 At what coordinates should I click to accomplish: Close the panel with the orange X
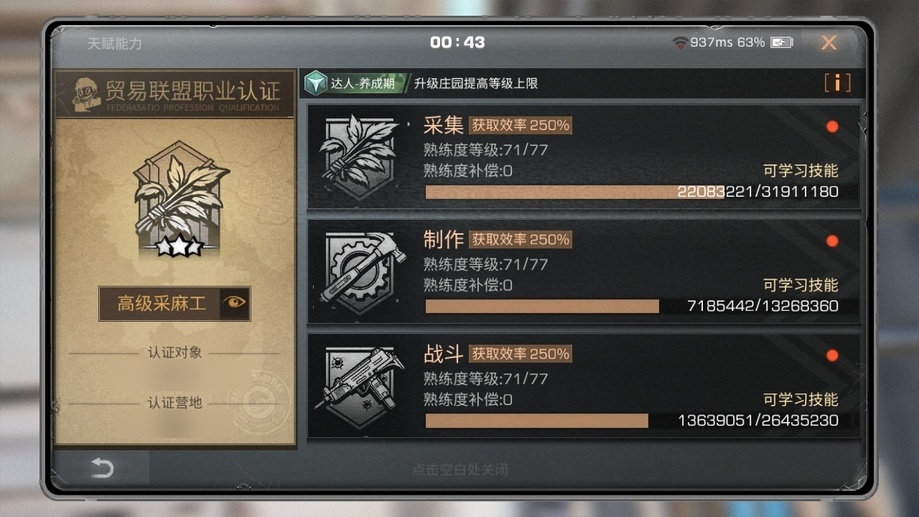(x=829, y=42)
